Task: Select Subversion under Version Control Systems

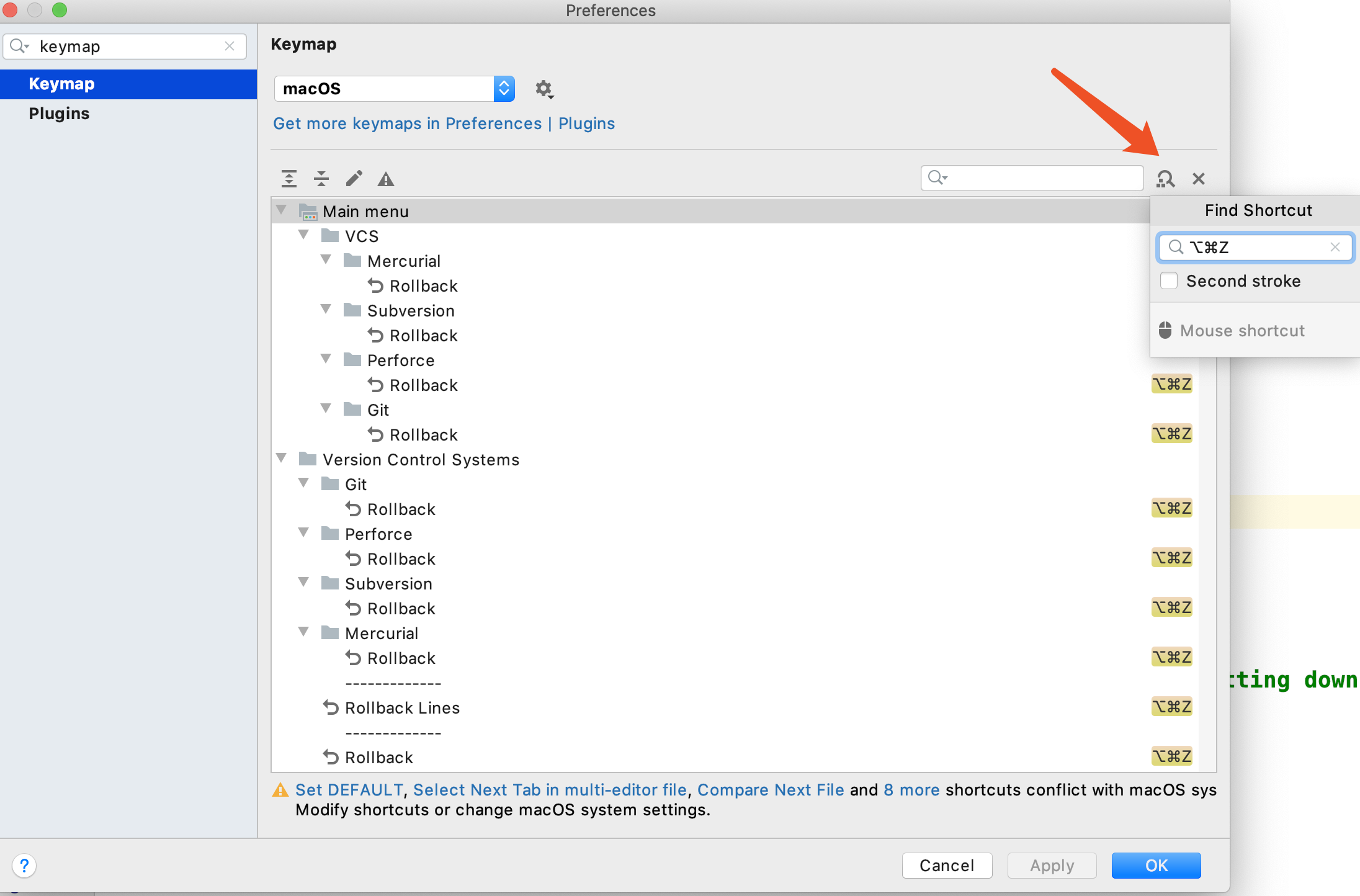Action: click(x=735, y=583)
